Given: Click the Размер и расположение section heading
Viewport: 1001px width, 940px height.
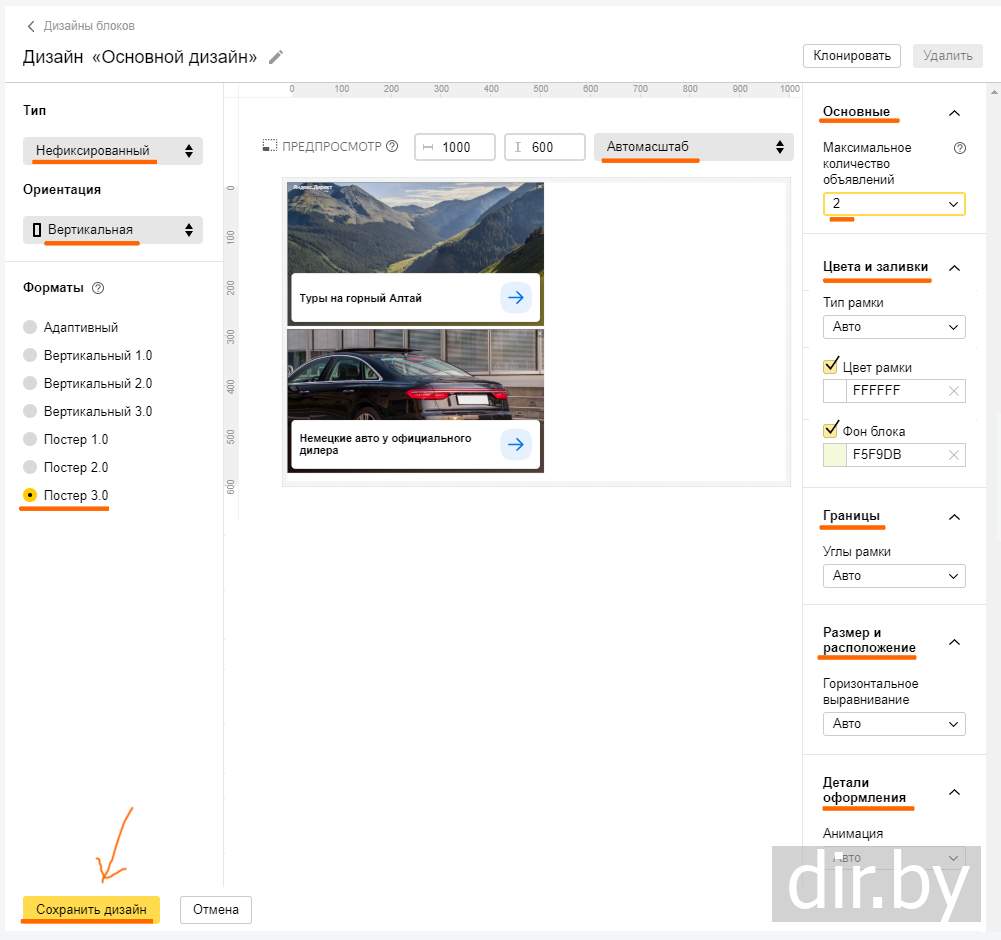Looking at the screenshot, I should (869, 640).
